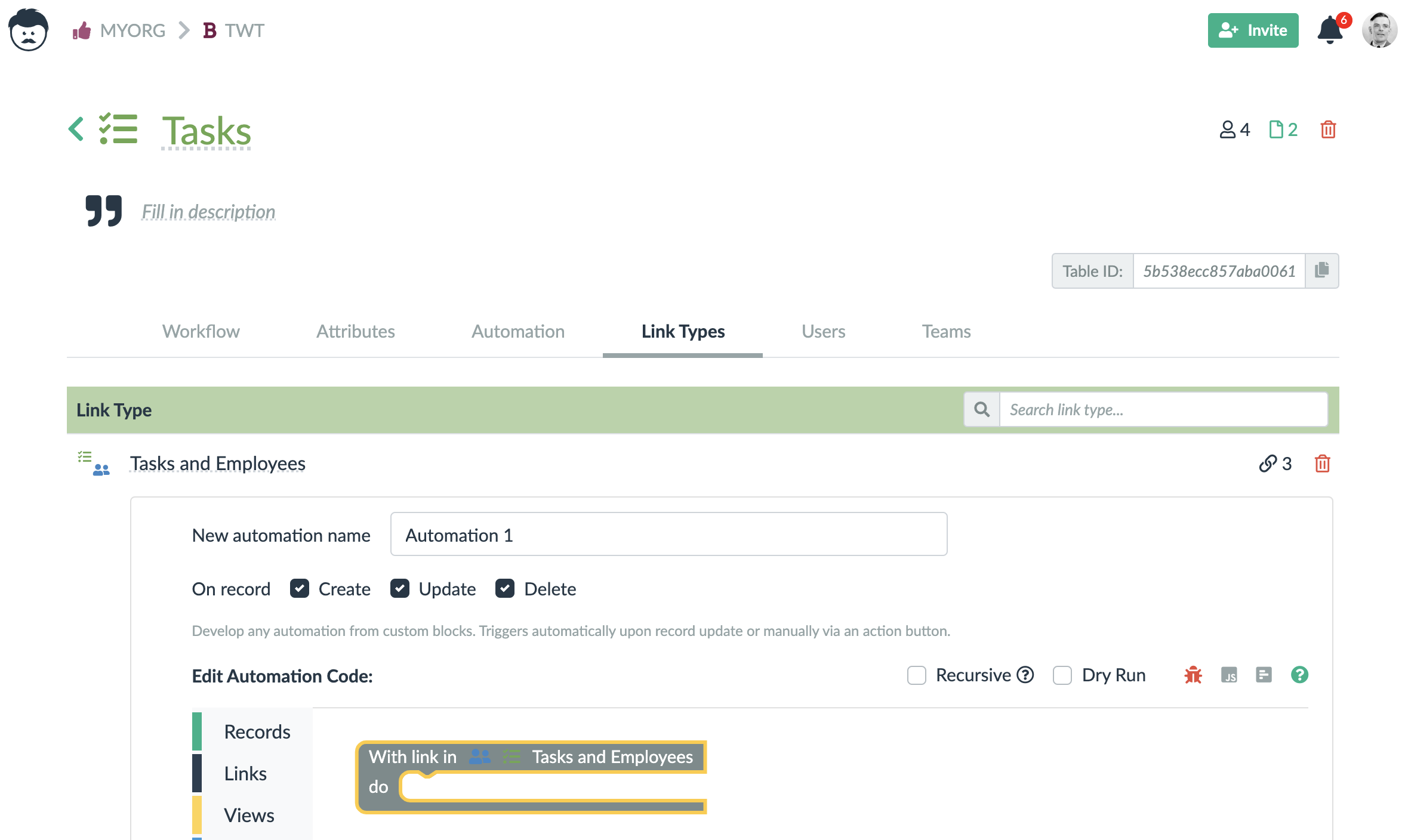The width and height of the screenshot is (1405, 840).
Task: Enable the Recursive checkbox in automation editor
Action: point(916,674)
